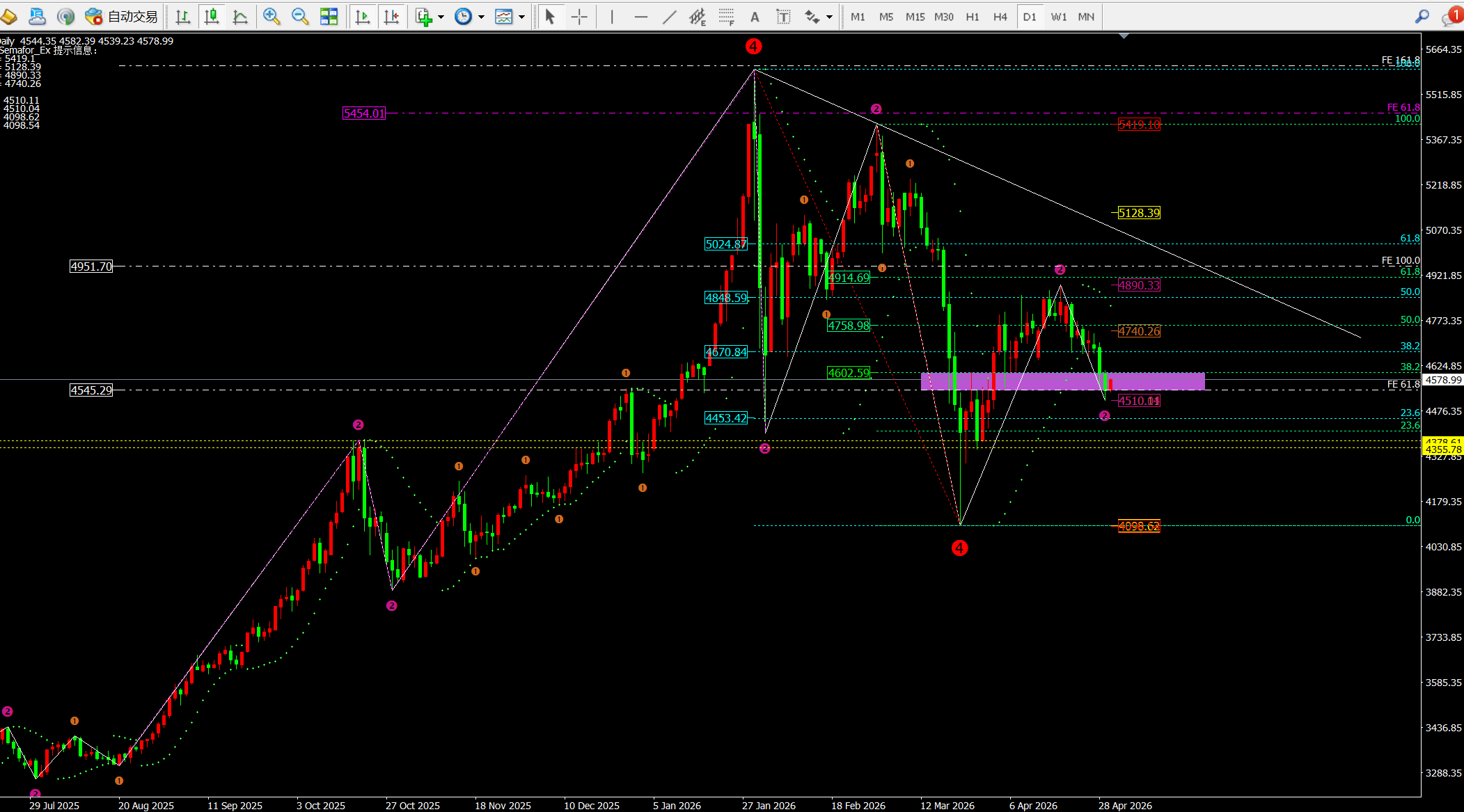Select the Fibonacci retracement tool

(x=726, y=17)
